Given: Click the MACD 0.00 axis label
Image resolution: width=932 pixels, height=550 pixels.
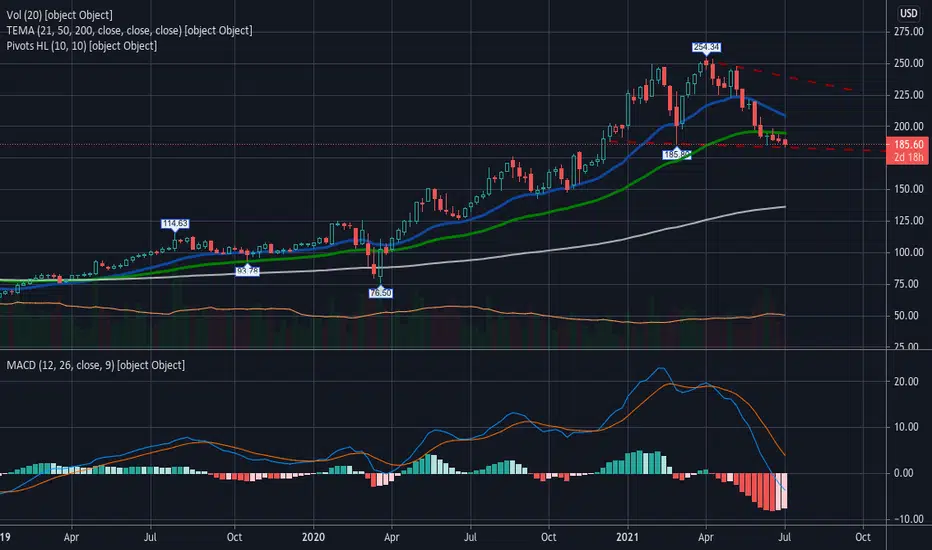Looking at the screenshot, I should pyautogui.click(x=903, y=473).
